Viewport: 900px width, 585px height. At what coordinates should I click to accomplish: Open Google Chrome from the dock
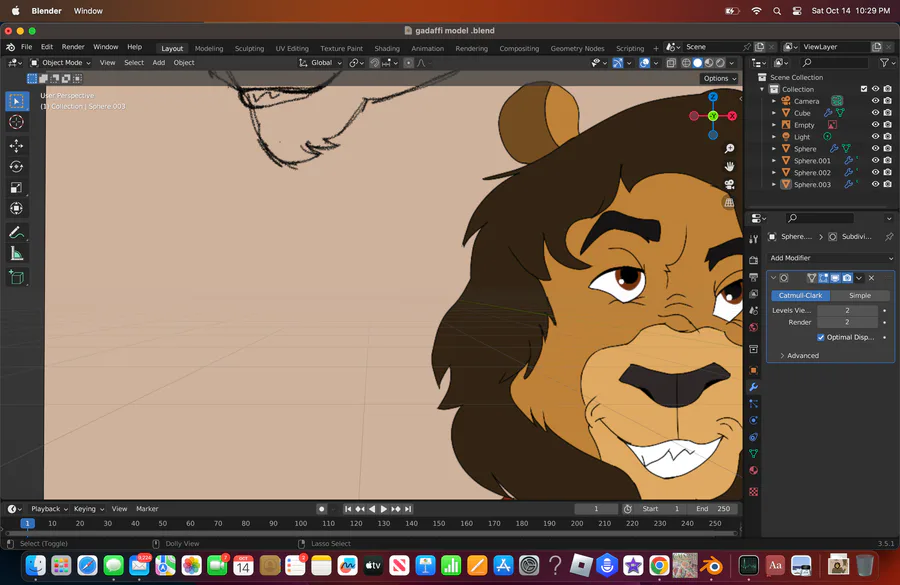(x=660, y=566)
